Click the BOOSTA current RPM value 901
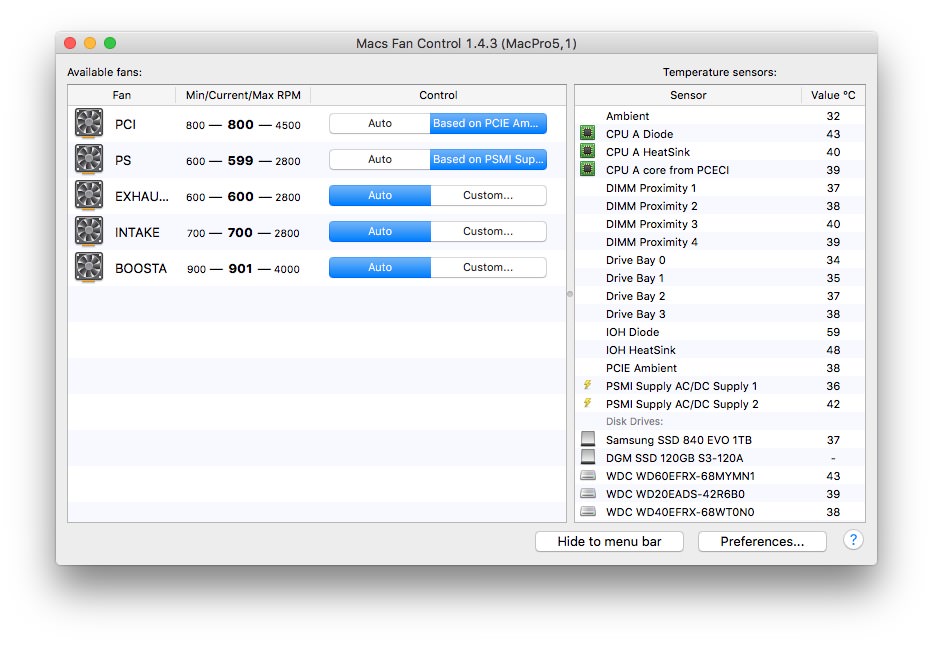The image size is (933, 645). click(x=240, y=268)
